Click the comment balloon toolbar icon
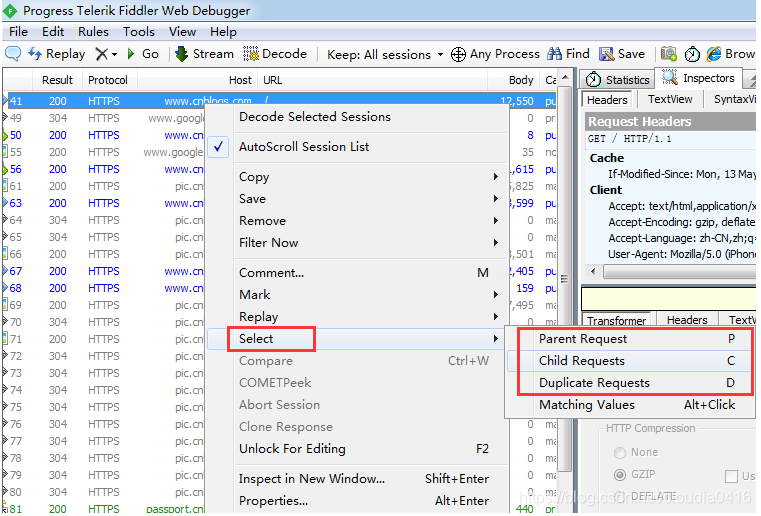Image resolution: width=761 pixels, height=516 pixels. click(13, 54)
